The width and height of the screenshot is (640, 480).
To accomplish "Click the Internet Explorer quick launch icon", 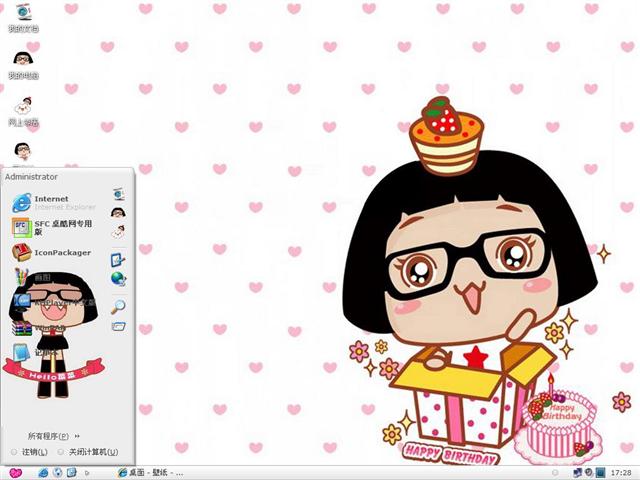I will click(x=43, y=471).
